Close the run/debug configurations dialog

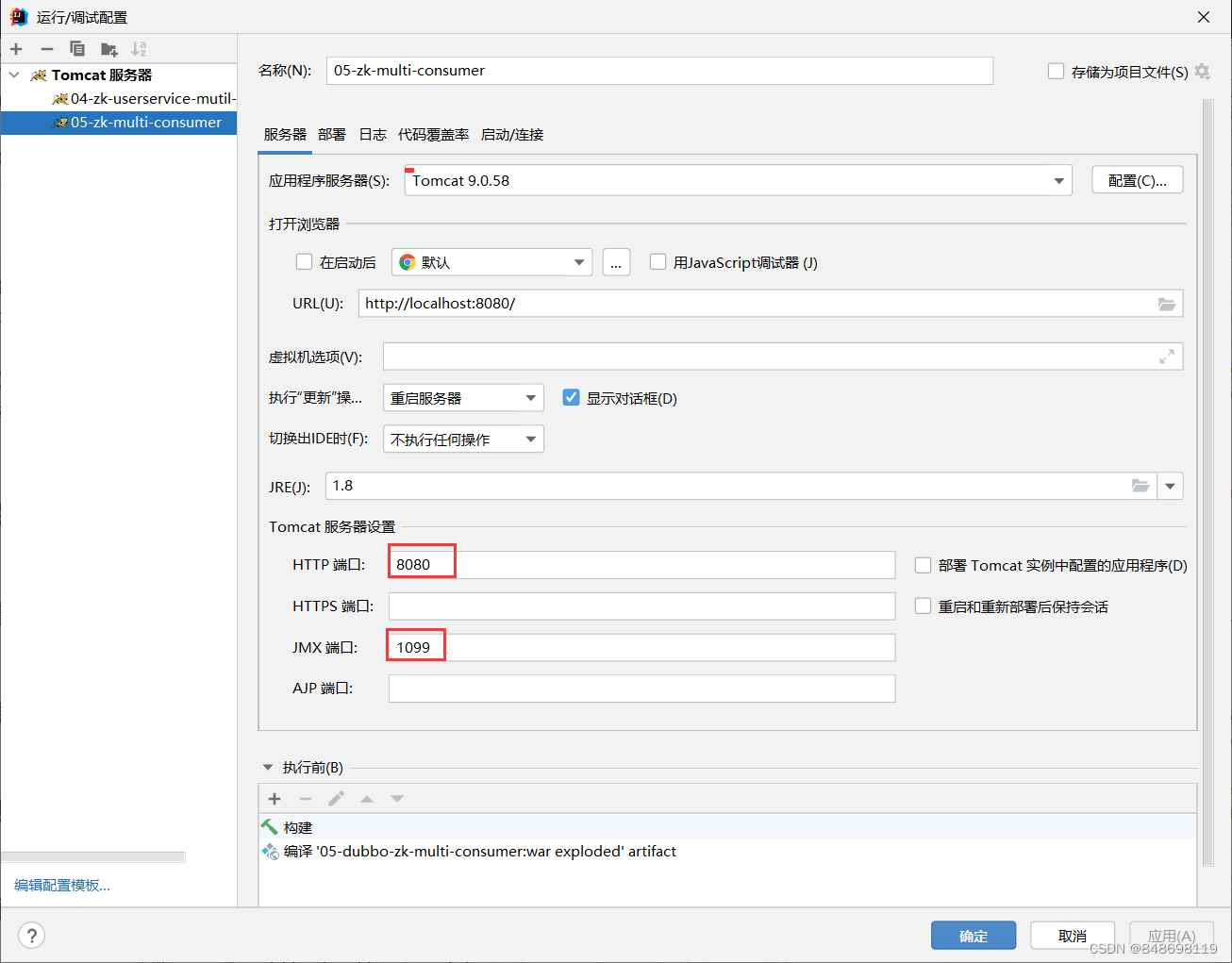coord(1204,17)
